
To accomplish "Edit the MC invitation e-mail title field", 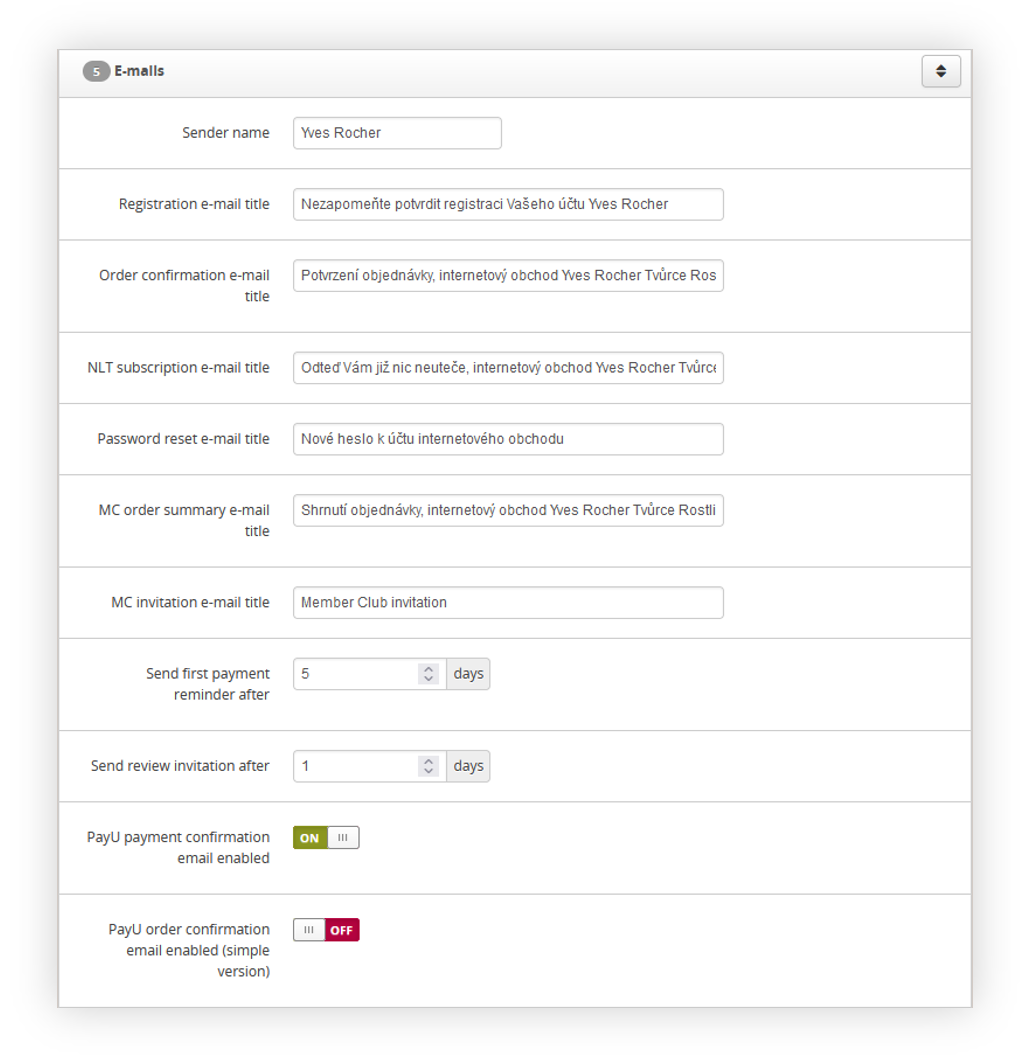I will 508,603.
